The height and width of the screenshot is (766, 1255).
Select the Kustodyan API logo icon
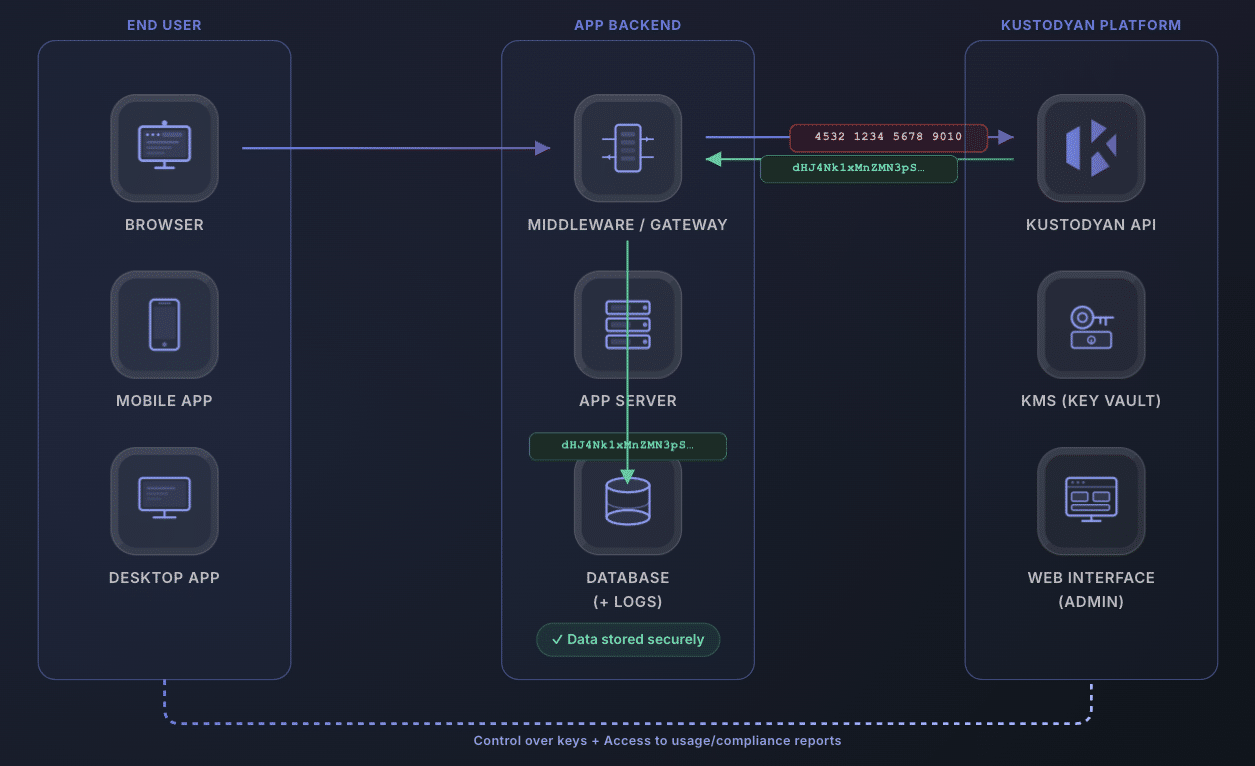point(1091,148)
